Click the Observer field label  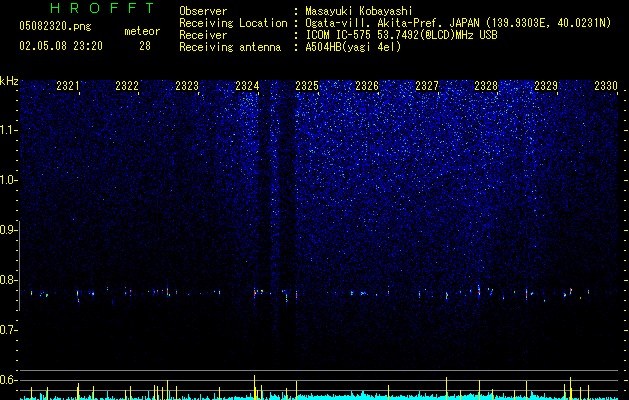pos(203,11)
